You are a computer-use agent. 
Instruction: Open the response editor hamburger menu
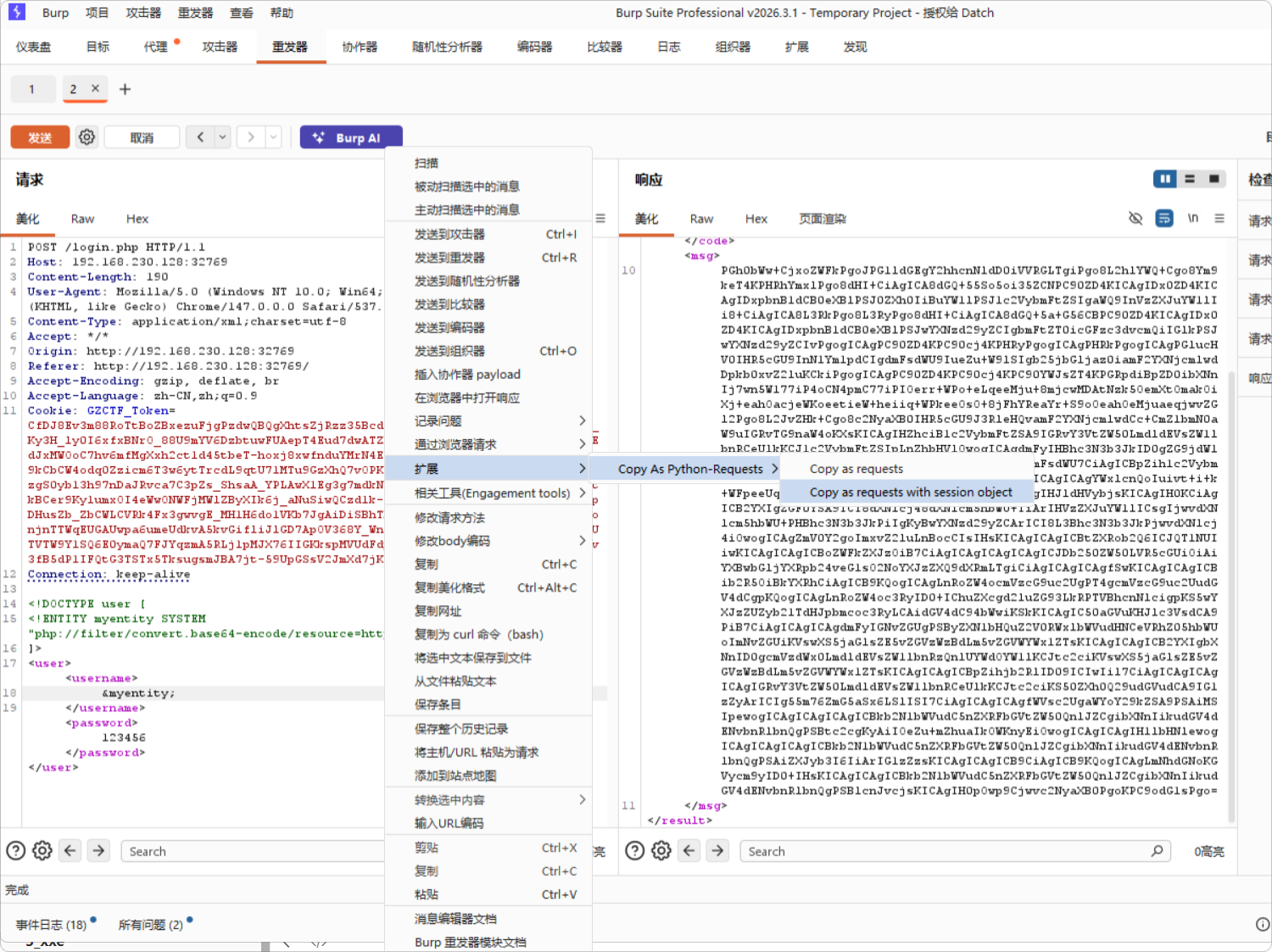pyautogui.click(x=1219, y=218)
